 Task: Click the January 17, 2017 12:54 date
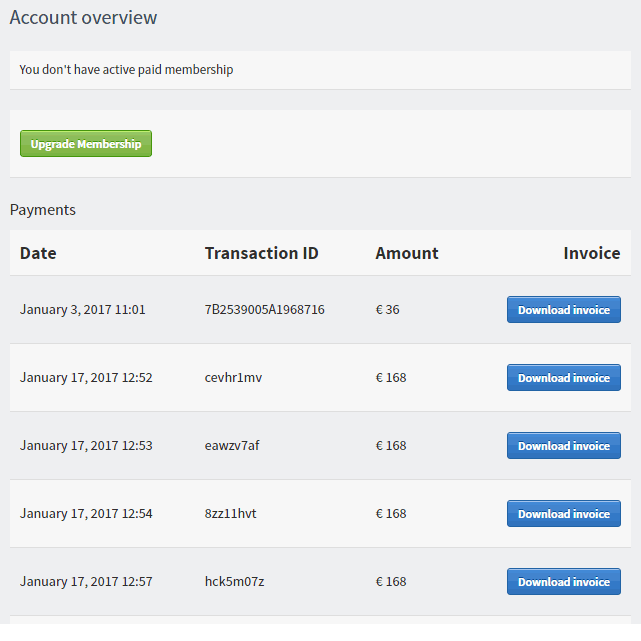pos(86,513)
